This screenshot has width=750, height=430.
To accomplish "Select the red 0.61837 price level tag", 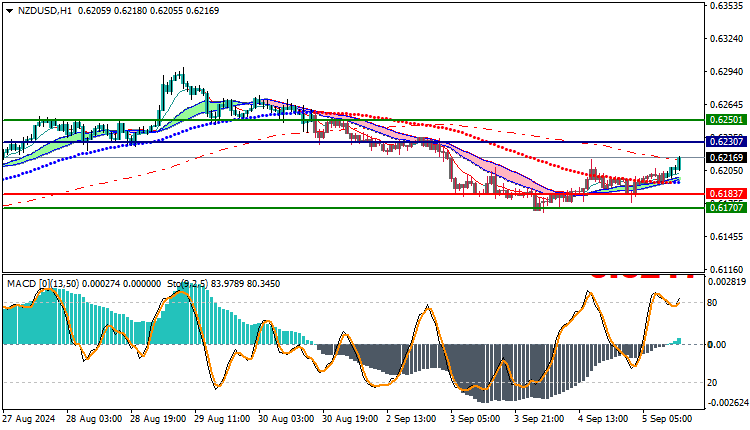I will (727, 194).
